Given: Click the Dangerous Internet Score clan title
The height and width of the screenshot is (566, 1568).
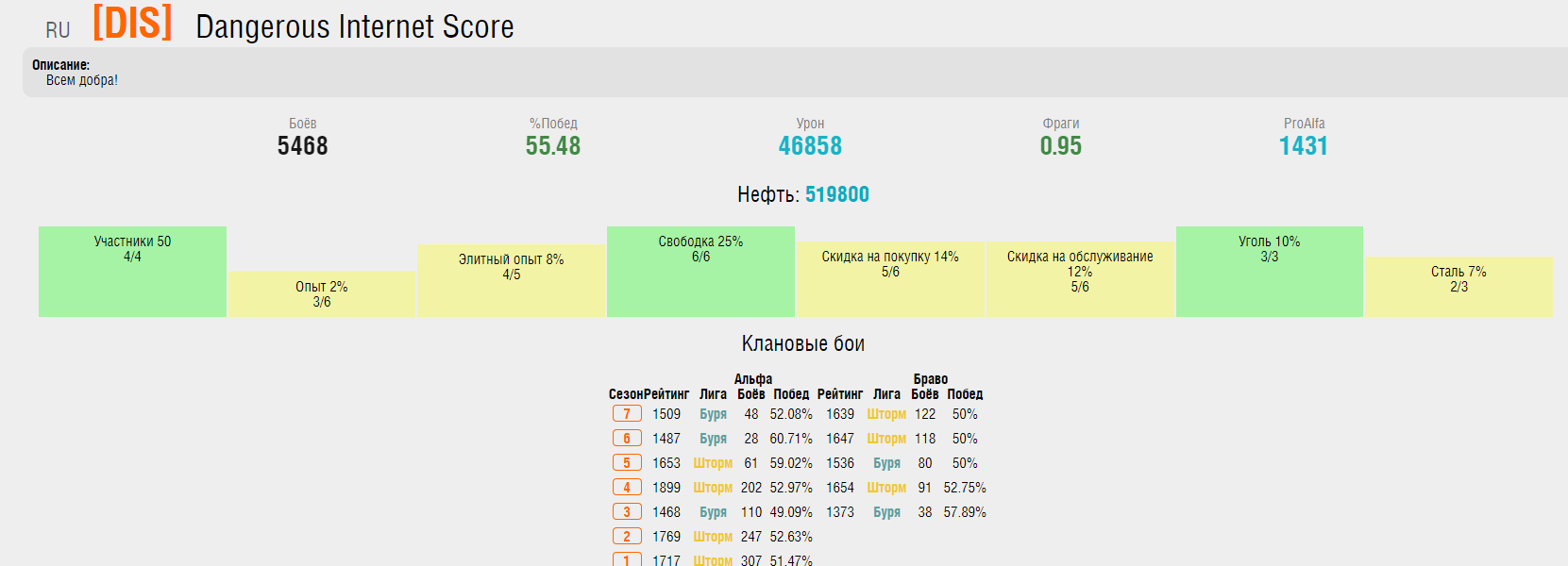Looking at the screenshot, I should pos(354,27).
